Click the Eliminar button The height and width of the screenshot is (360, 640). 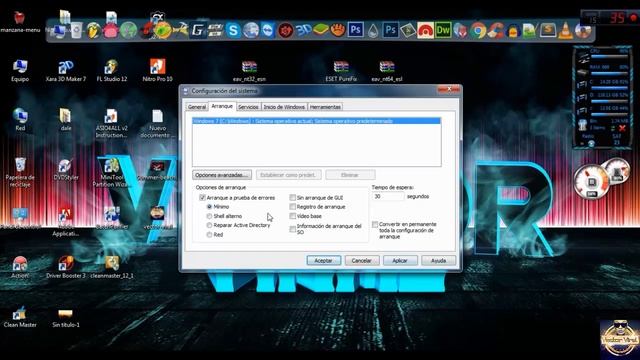pyautogui.click(x=350, y=175)
